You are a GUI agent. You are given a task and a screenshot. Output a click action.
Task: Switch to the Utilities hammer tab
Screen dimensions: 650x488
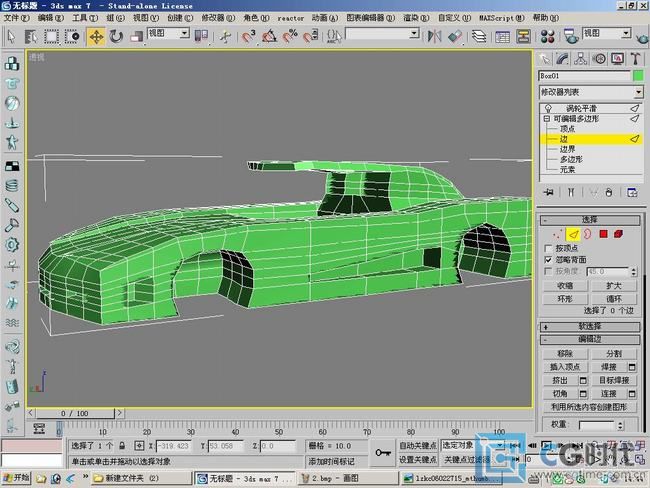635,59
